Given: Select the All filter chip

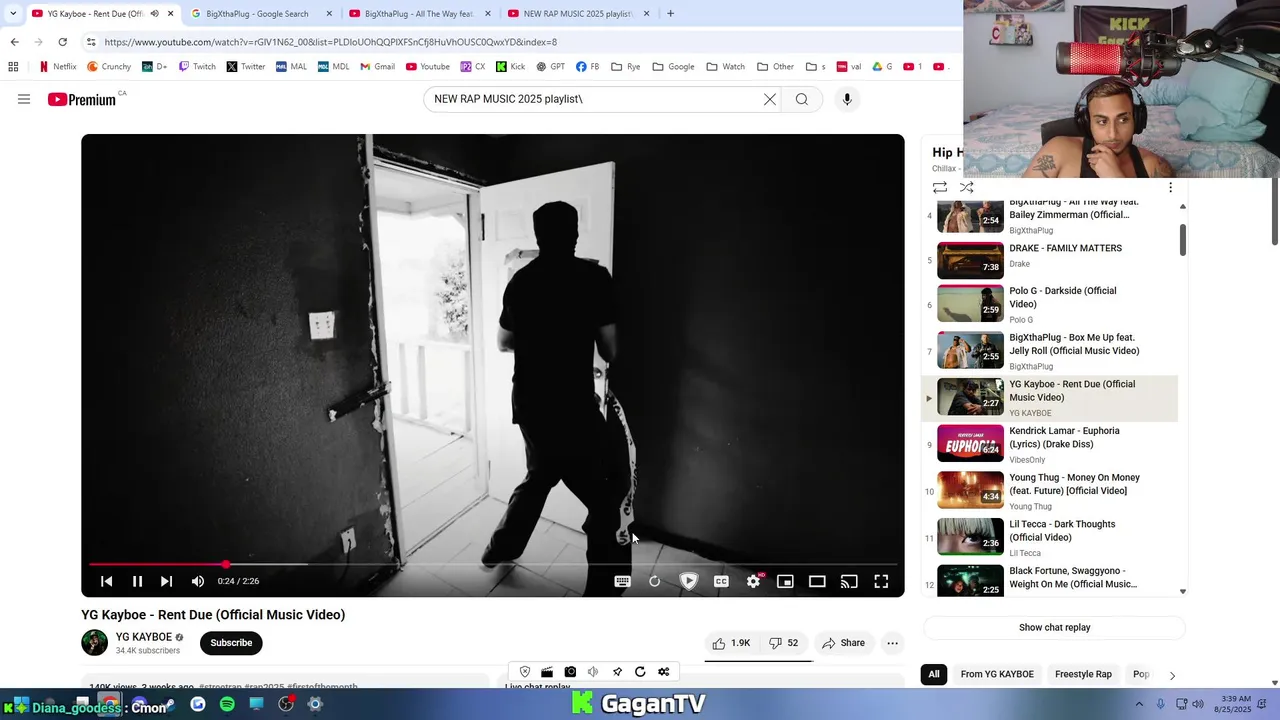Looking at the screenshot, I should click(934, 674).
